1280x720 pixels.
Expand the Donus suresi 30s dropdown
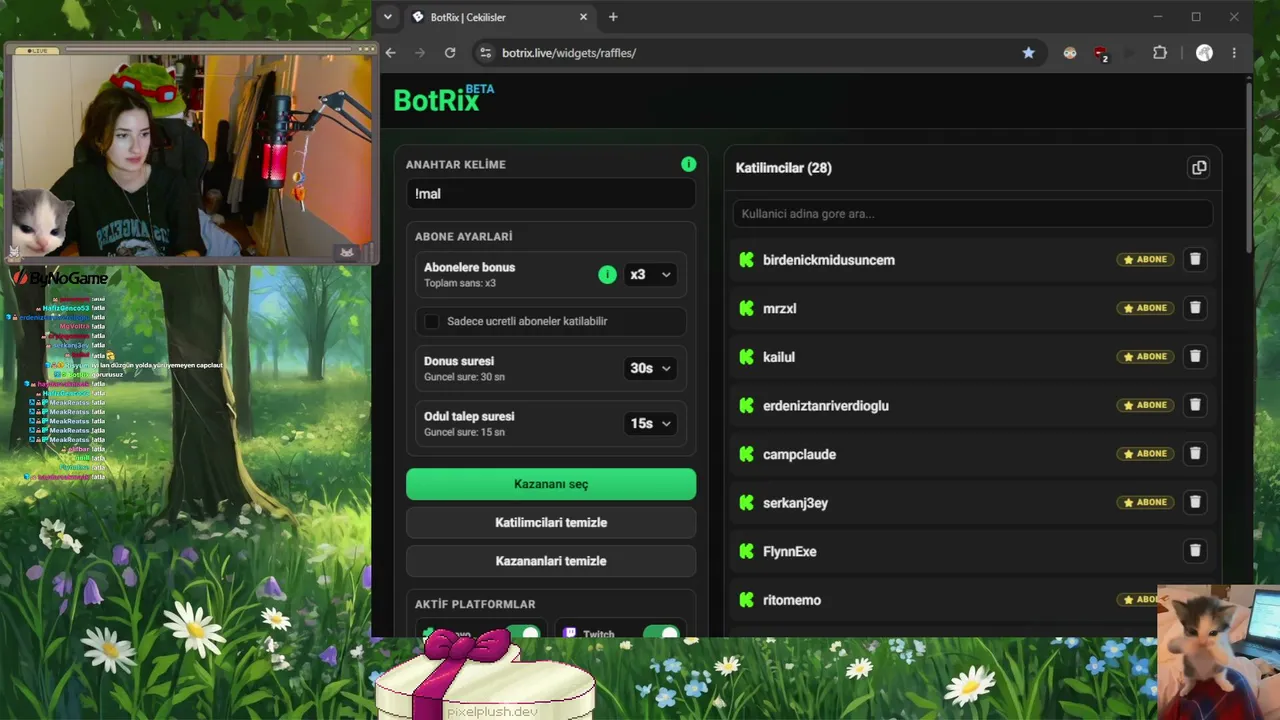tap(649, 368)
